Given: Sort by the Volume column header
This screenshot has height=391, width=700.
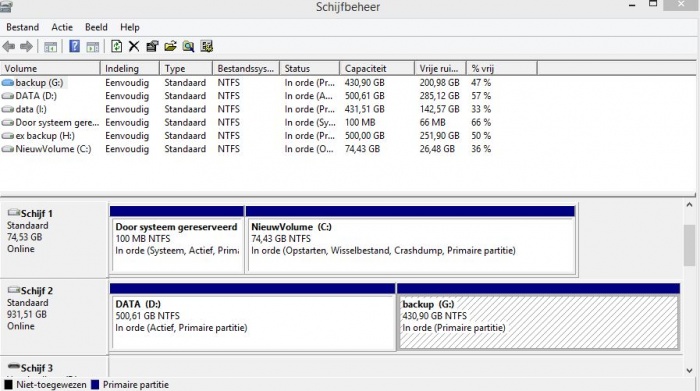Looking at the screenshot, I should (50, 68).
